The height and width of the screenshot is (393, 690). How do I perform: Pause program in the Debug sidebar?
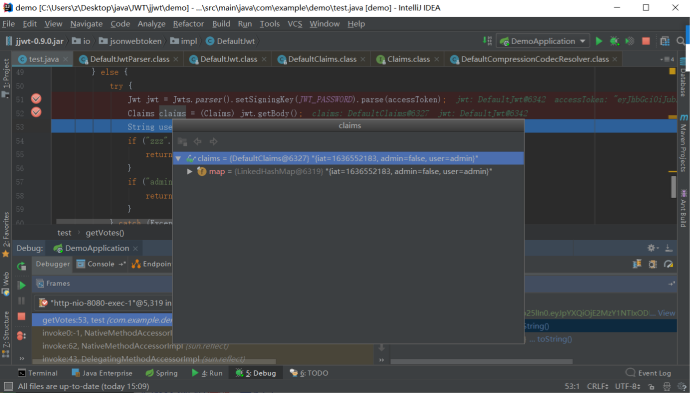[x=22, y=301]
